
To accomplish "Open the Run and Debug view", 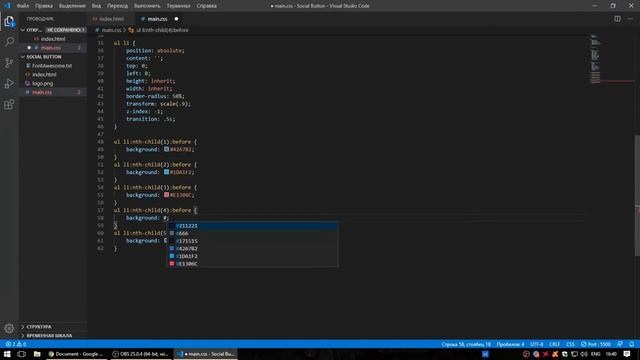I will (x=9, y=83).
